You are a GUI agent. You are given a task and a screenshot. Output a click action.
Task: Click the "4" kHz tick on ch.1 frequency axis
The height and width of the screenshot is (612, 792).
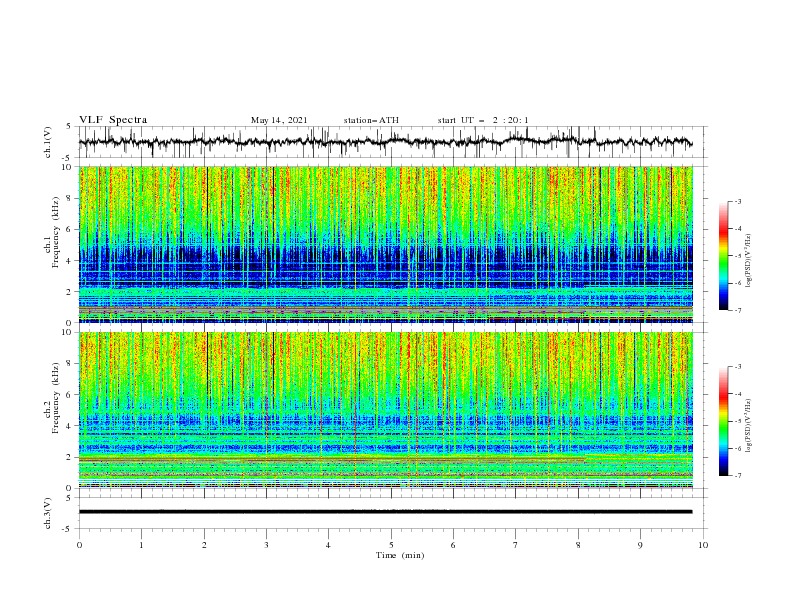[71, 261]
